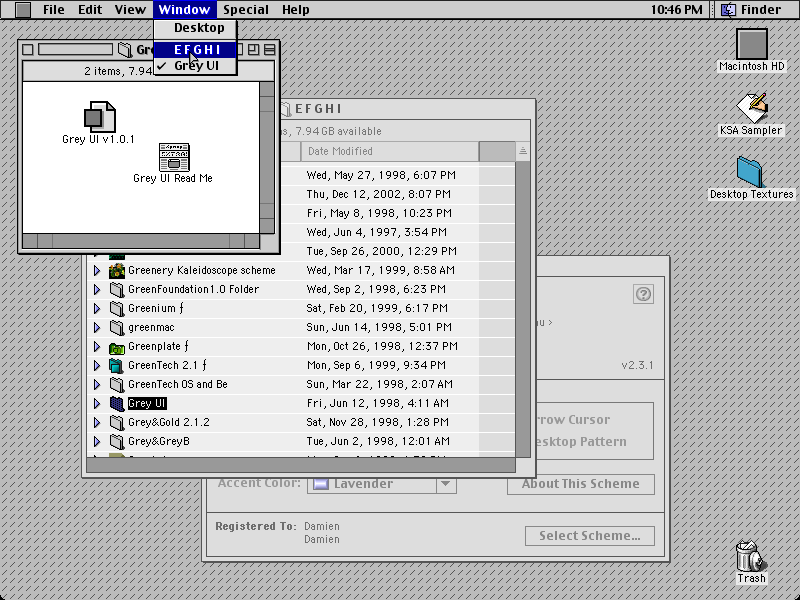Viewport: 800px width, 600px height.
Task: Expand the Greenplate ƒ disclosure triangle
Action: point(97,346)
